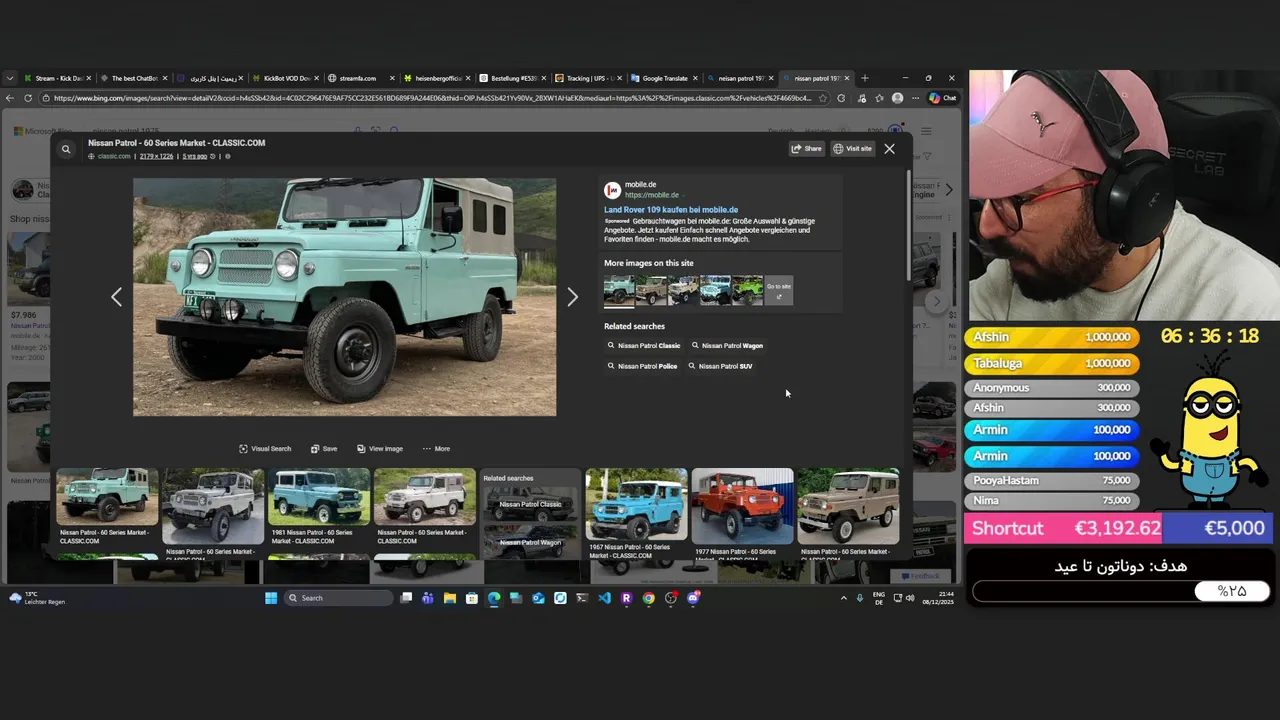Bookmark this page with star icon
The image size is (1280, 720).
pyautogui.click(x=822, y=98)
